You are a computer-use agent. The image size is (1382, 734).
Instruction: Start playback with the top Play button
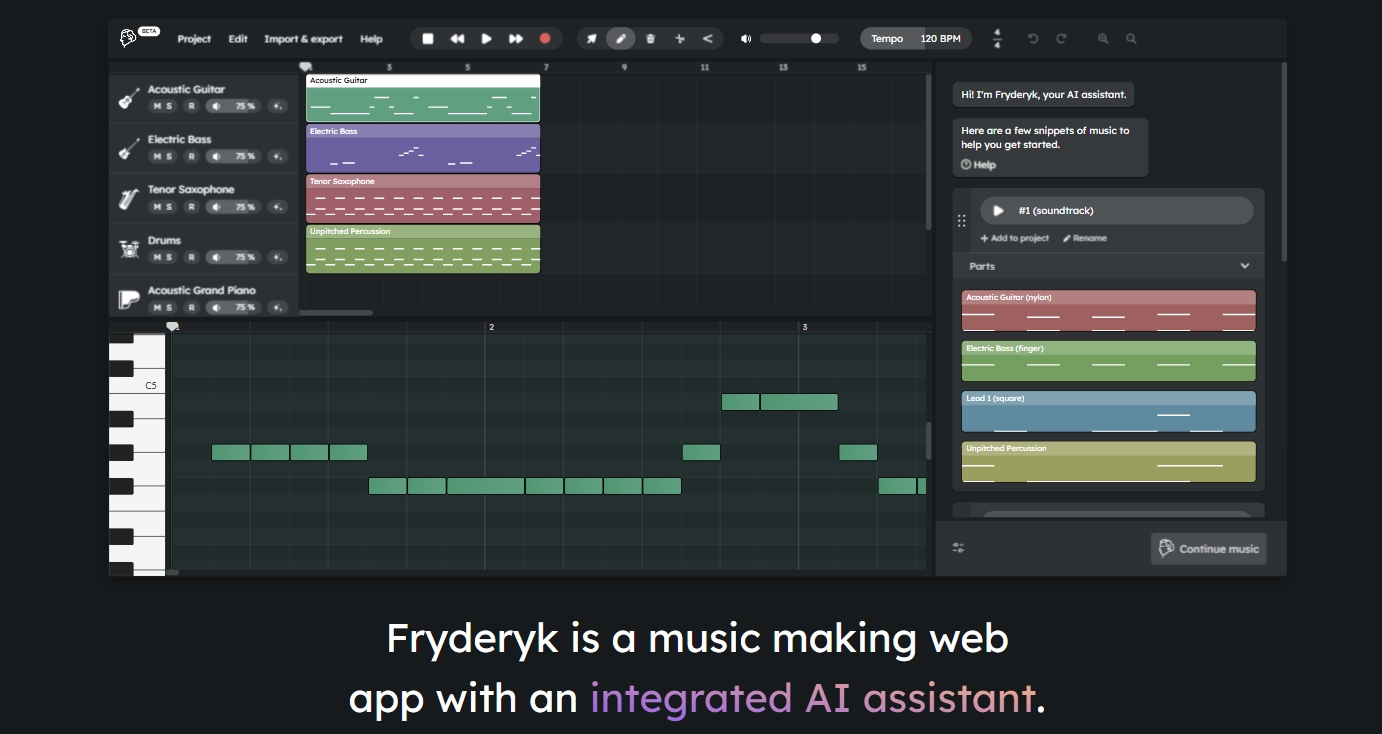click(x=487, y=39)
